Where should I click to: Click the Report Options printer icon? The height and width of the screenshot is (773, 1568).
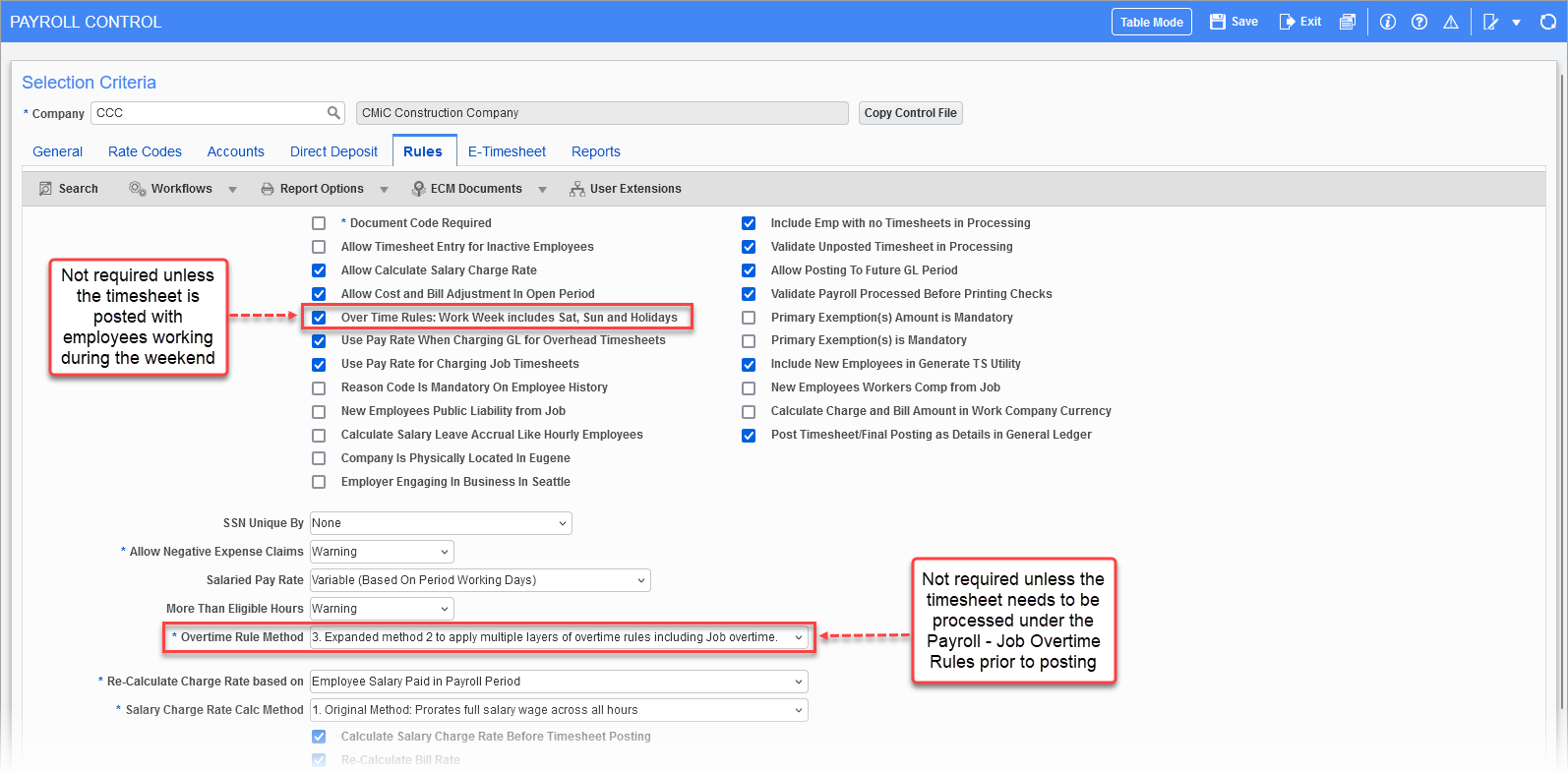[268, 189]
